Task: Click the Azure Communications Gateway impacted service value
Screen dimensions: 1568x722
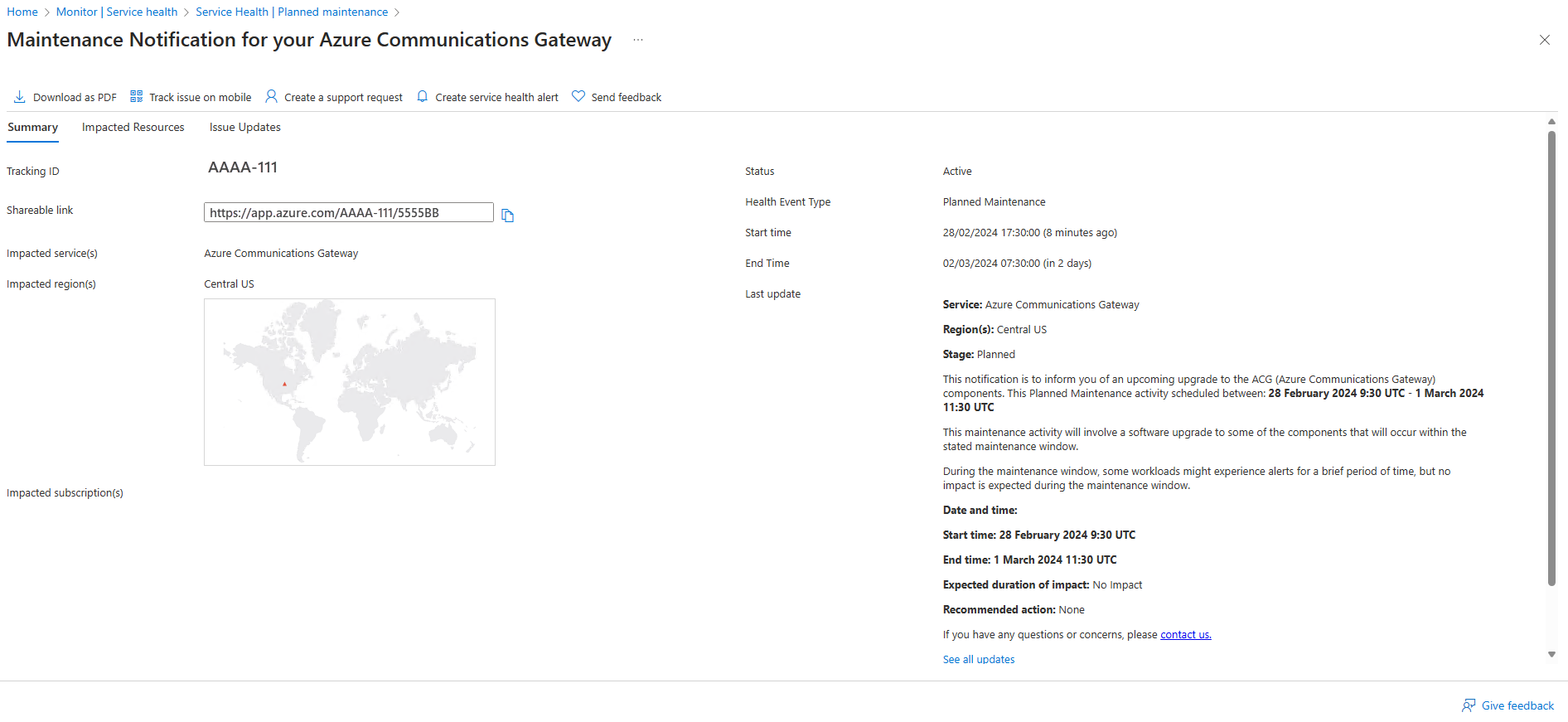Action: click(281, 254)
